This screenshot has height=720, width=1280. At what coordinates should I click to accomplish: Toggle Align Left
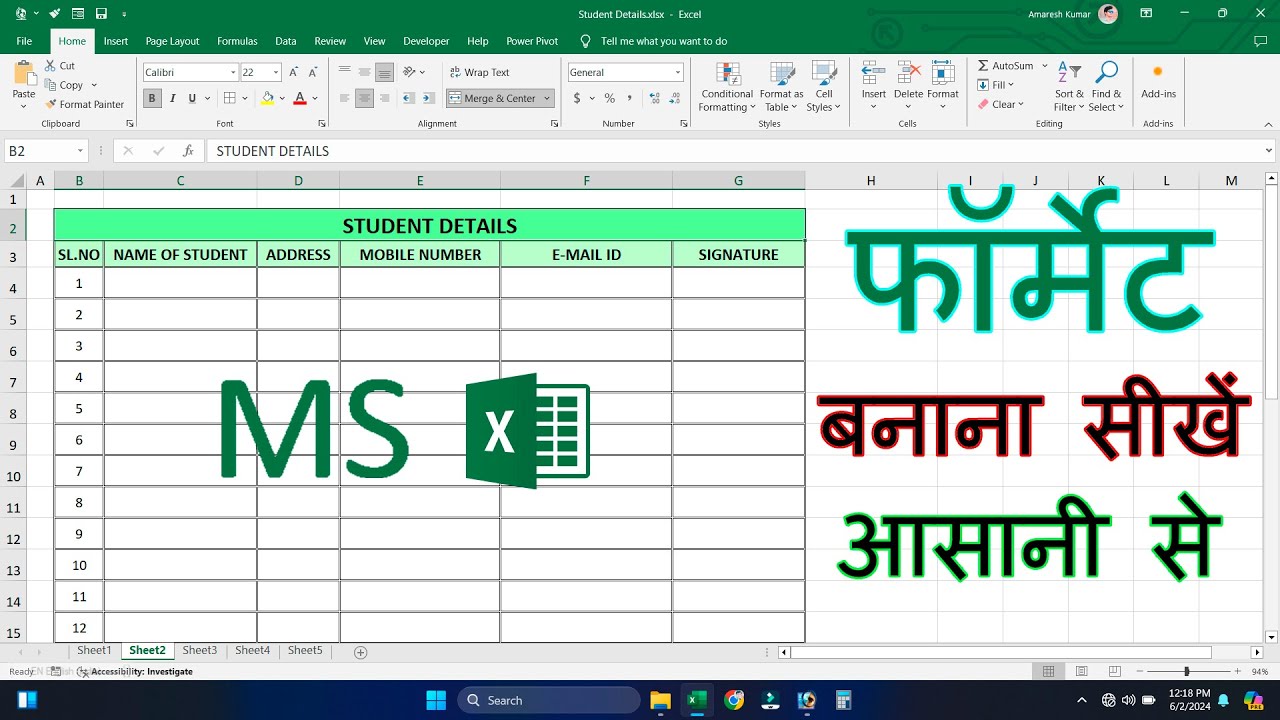345,98
